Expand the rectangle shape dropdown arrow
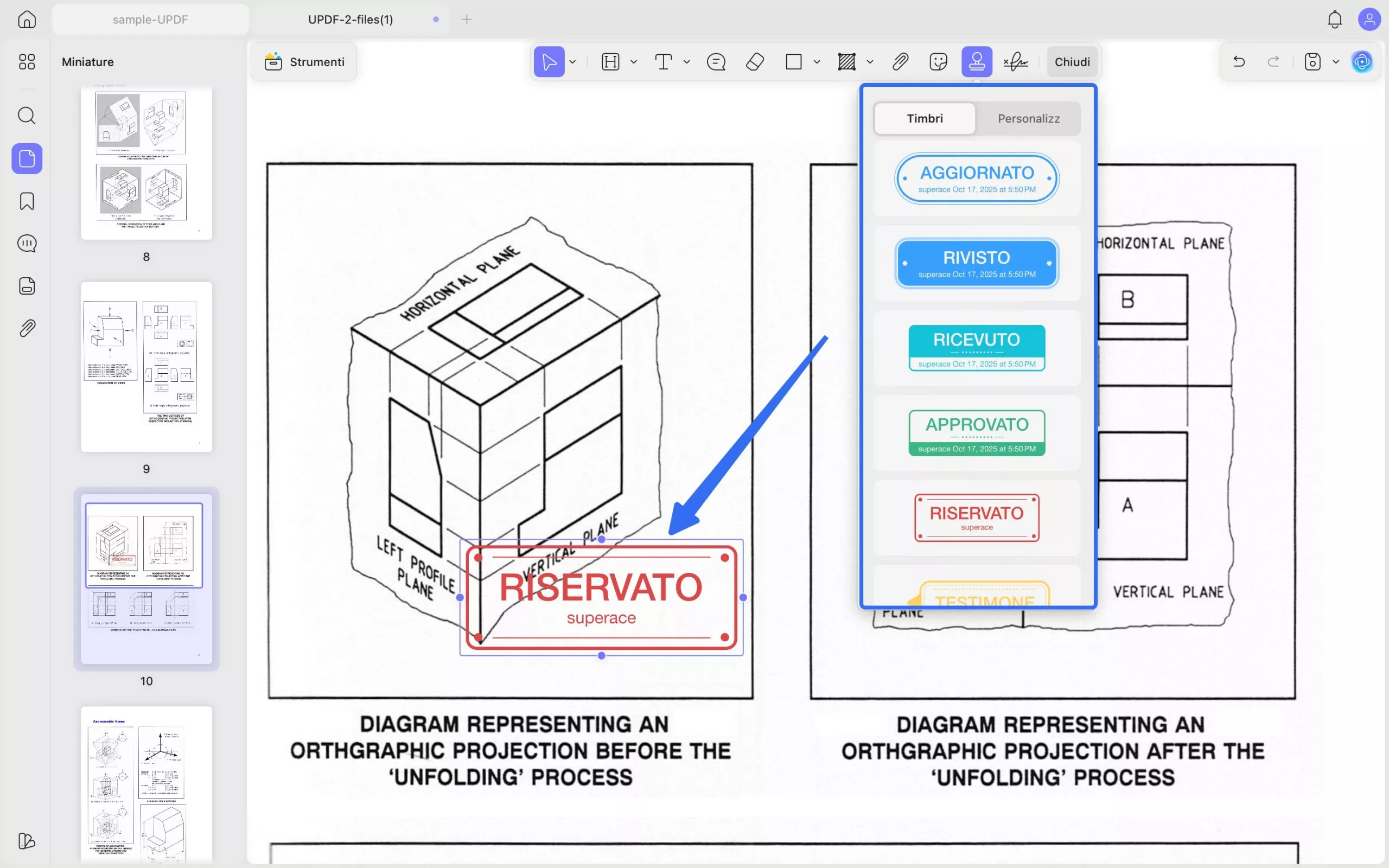 point(817,62)
